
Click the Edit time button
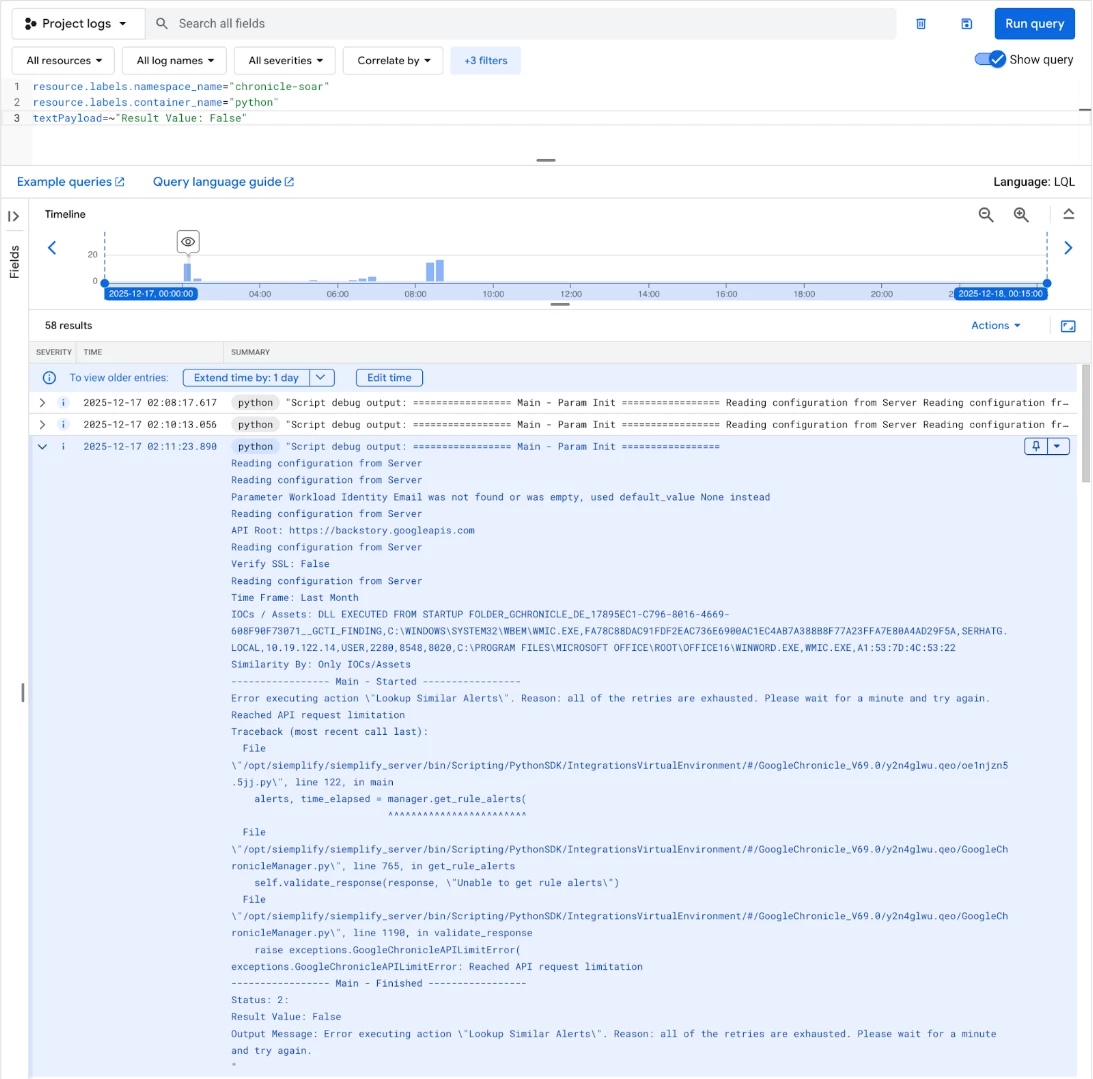coord(389,378)
